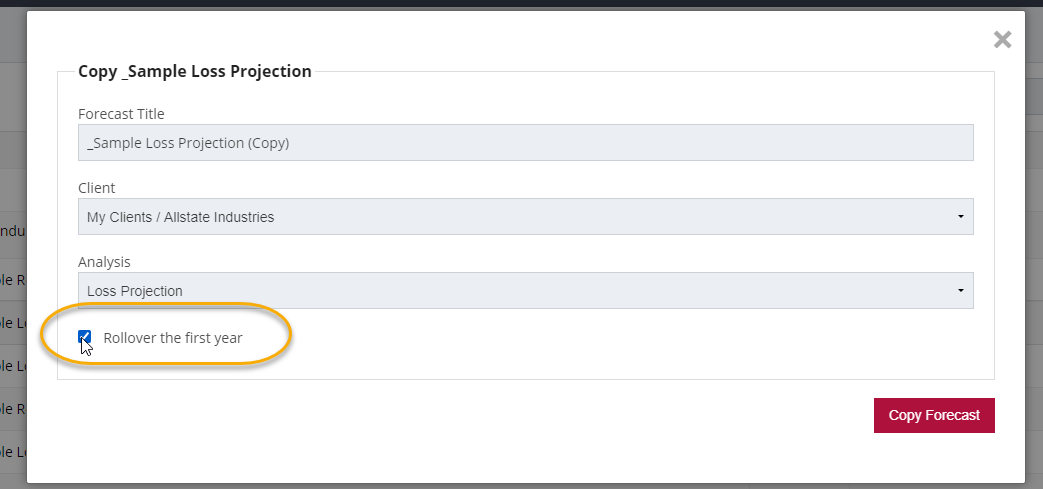Screen dimensions: 1043x489
Task: Click the "Analysis" field label
Action: point(104,262)
